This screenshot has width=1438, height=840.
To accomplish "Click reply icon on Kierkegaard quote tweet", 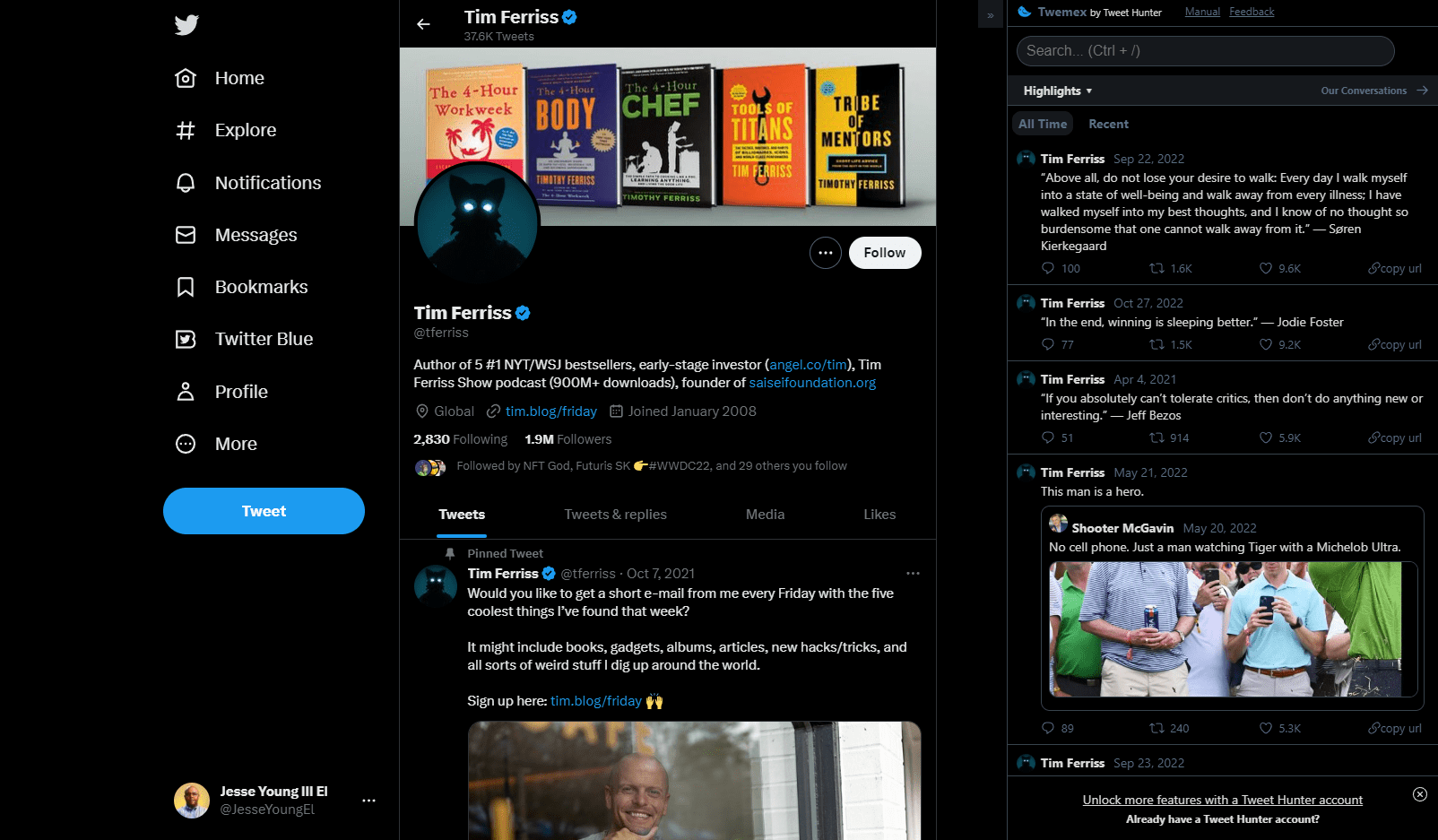I will tap(1048, 268).
